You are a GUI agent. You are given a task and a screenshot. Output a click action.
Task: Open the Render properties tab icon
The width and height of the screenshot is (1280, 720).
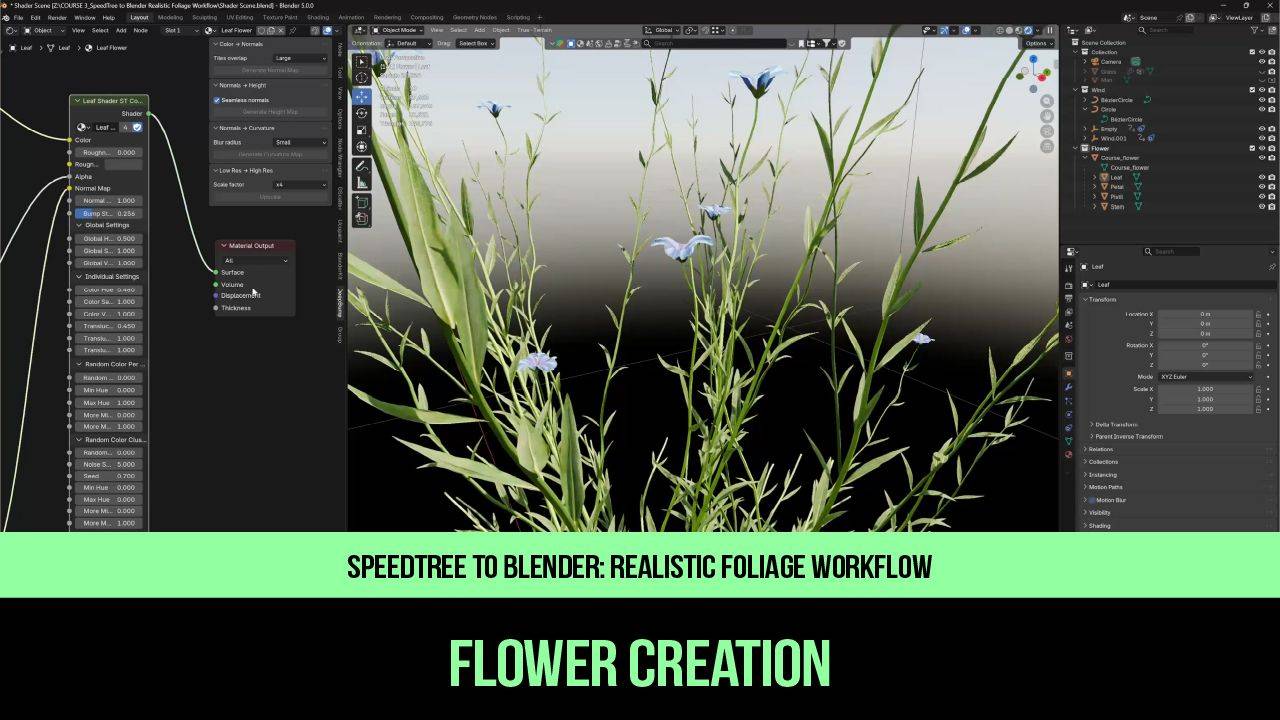point(1069,286)
